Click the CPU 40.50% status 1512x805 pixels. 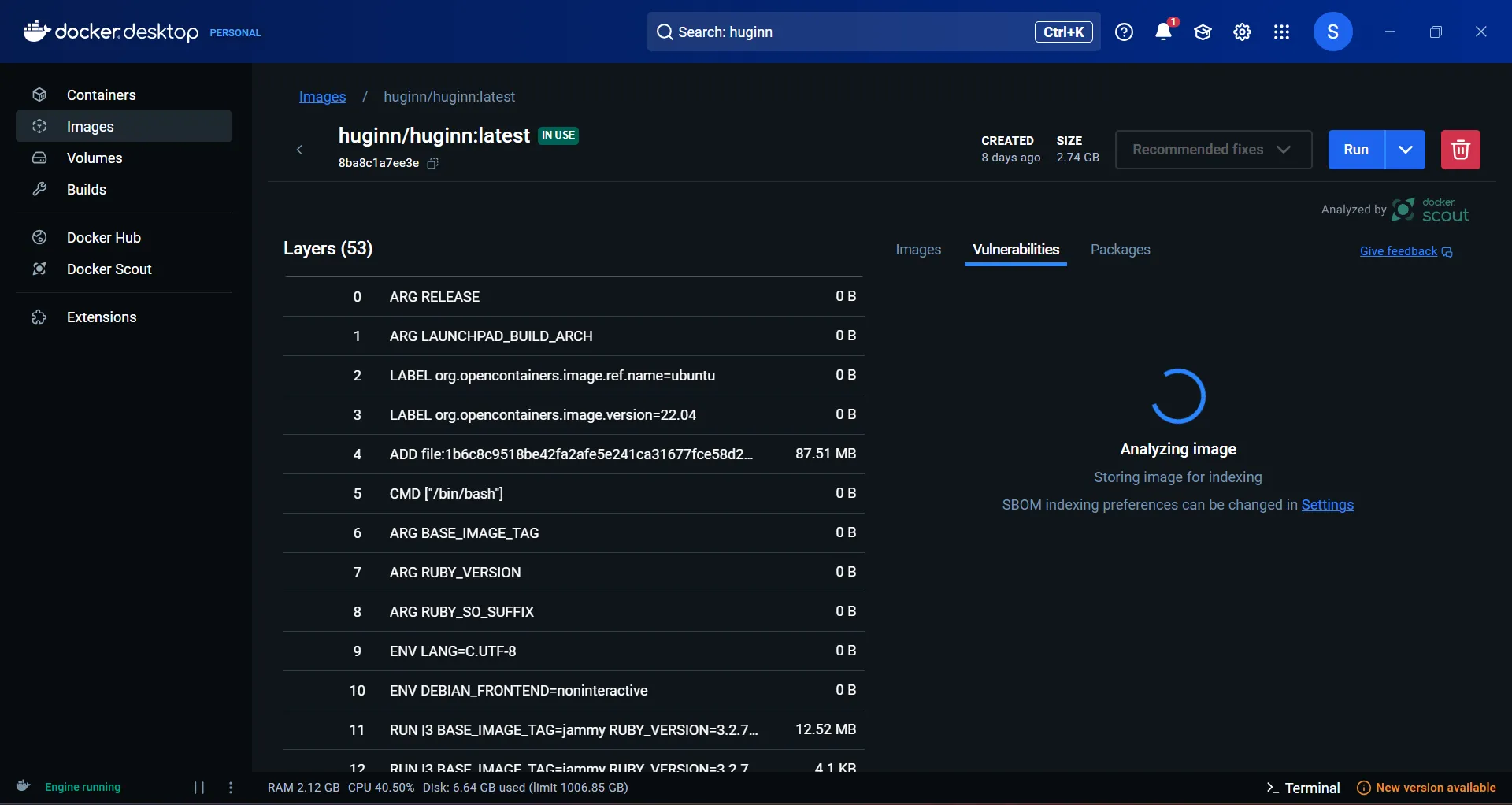pyautogui.click(x=381, y=788)
